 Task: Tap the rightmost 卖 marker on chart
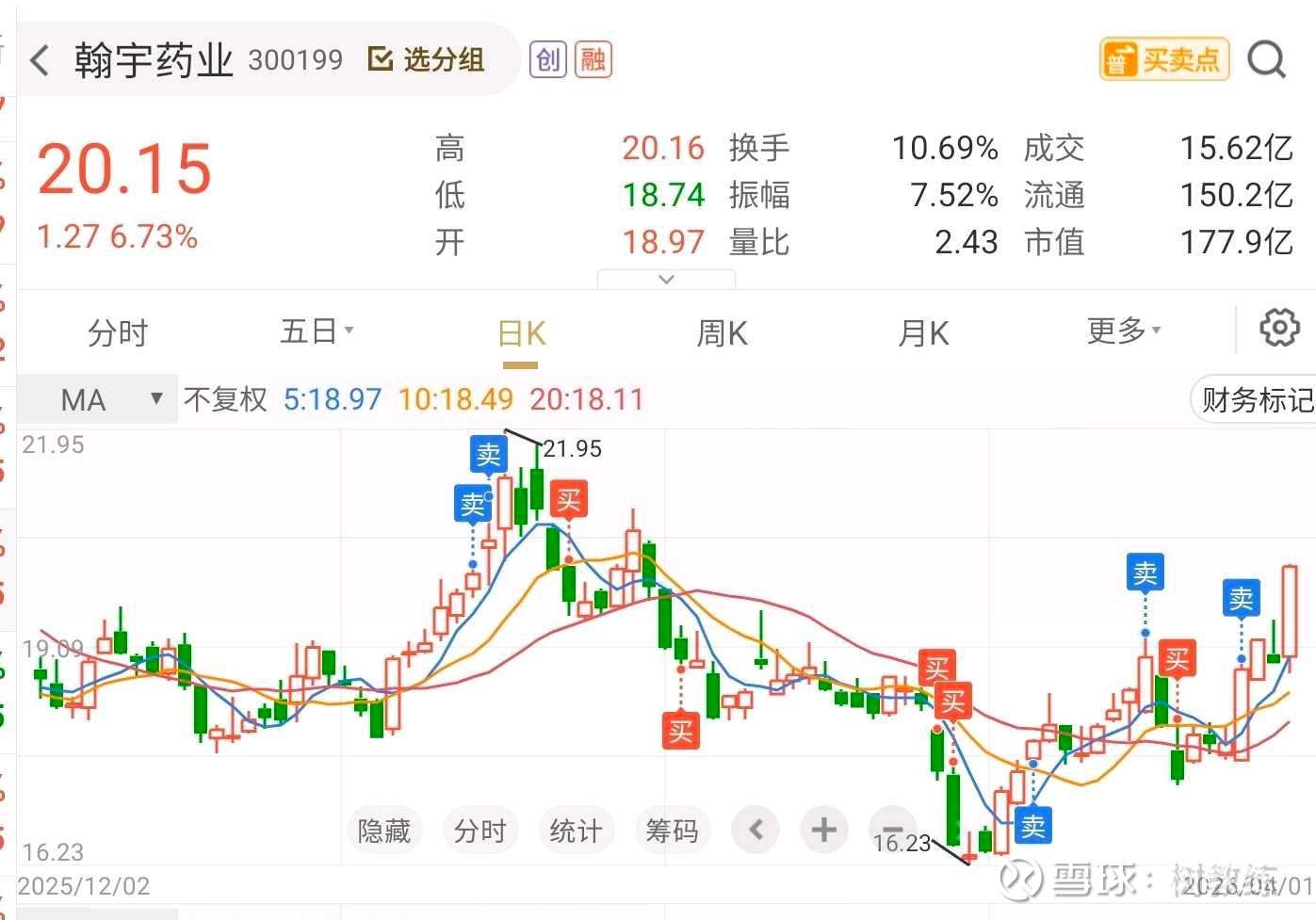pyautogui.click(x=1242, y=598)
